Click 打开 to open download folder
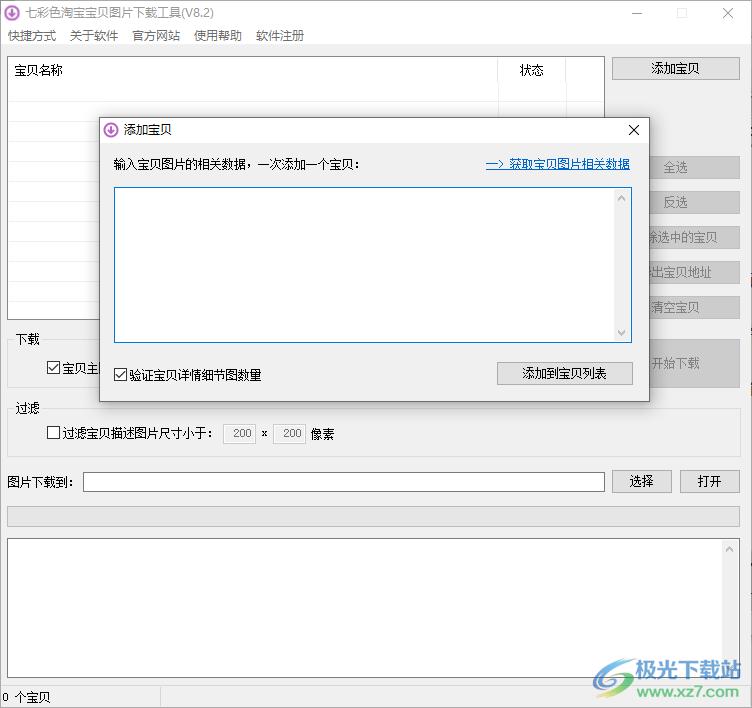 (x=709, y=481)
